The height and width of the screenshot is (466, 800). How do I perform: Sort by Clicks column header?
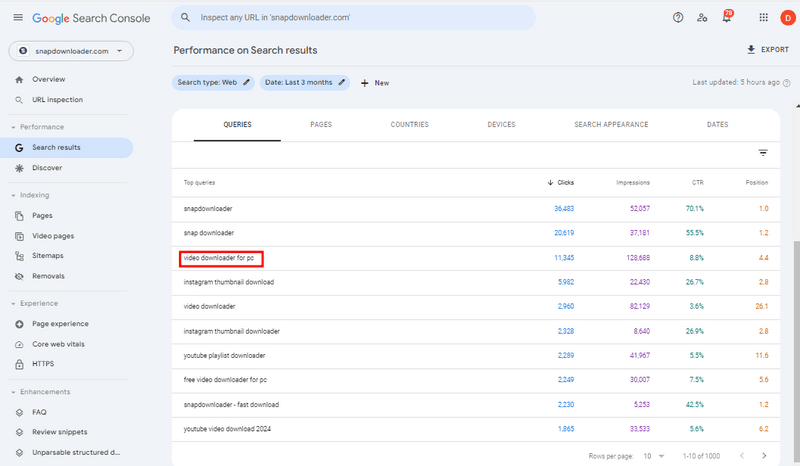pos(561,182)
